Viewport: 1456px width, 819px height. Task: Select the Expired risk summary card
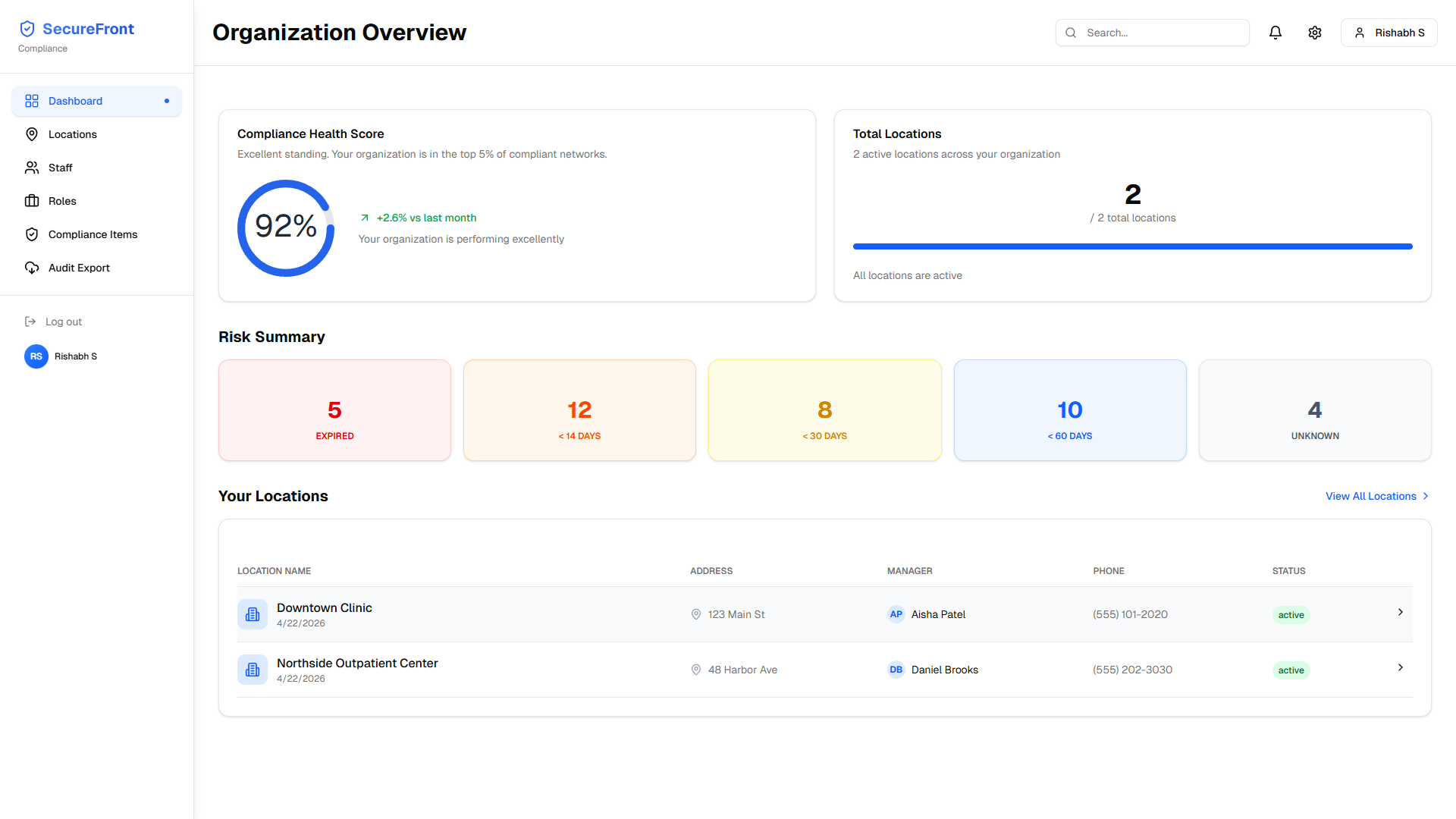pyautogui.click(x=334, y=410)
